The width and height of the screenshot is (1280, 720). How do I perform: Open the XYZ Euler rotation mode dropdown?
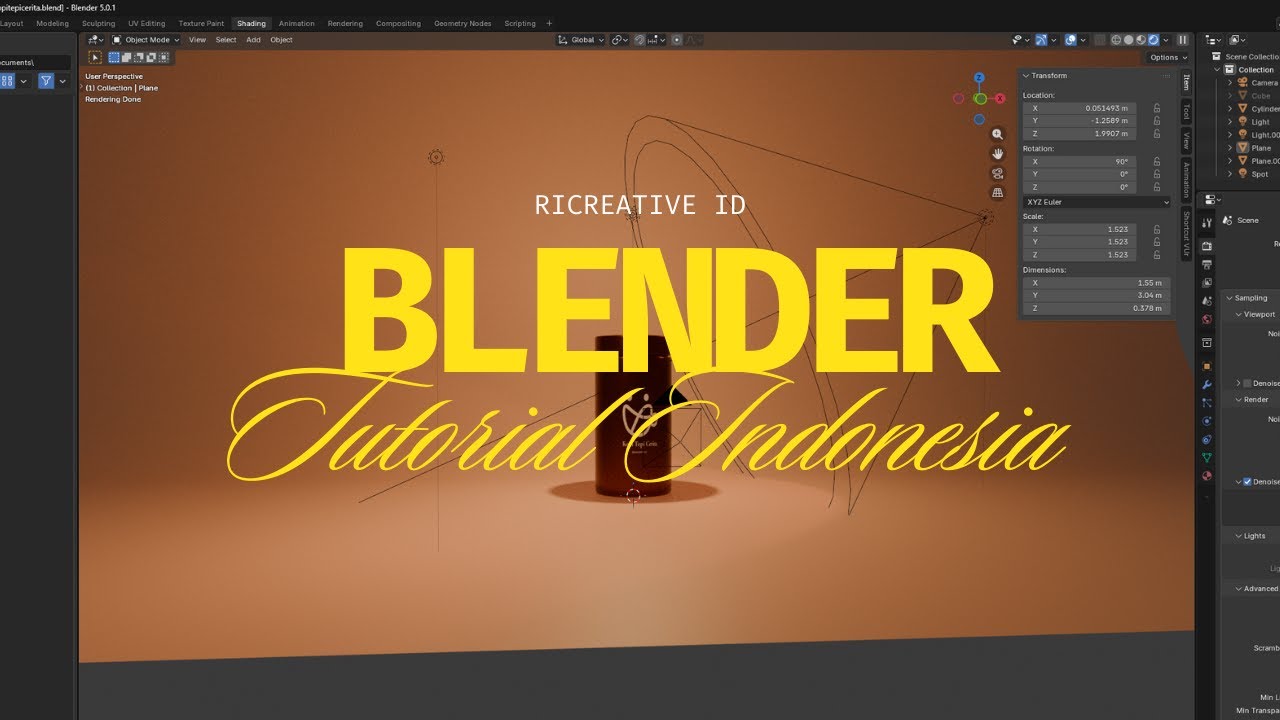tap(1096, 202)
